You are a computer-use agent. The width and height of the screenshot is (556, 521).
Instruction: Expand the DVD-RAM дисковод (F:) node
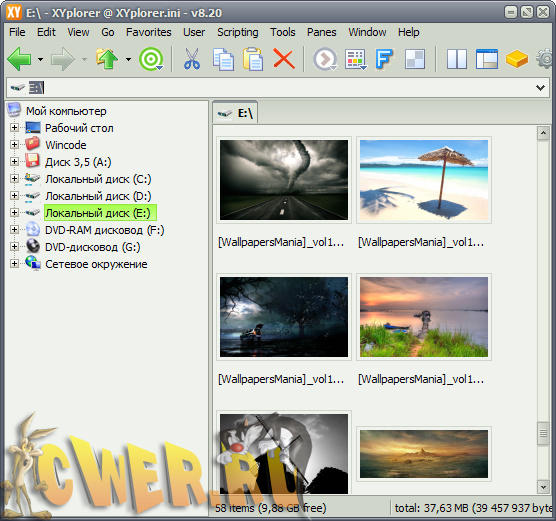coord(14,229)
